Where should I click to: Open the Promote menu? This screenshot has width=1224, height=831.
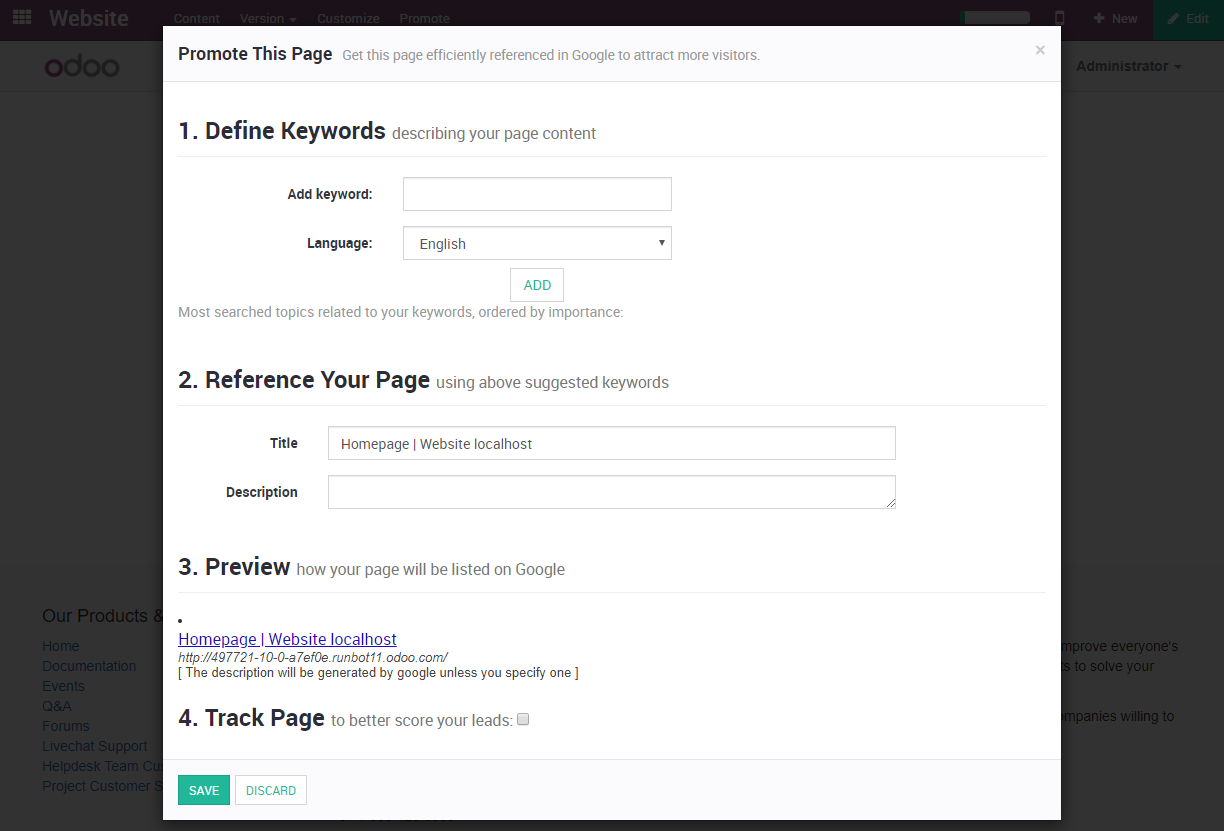point(424,19)
